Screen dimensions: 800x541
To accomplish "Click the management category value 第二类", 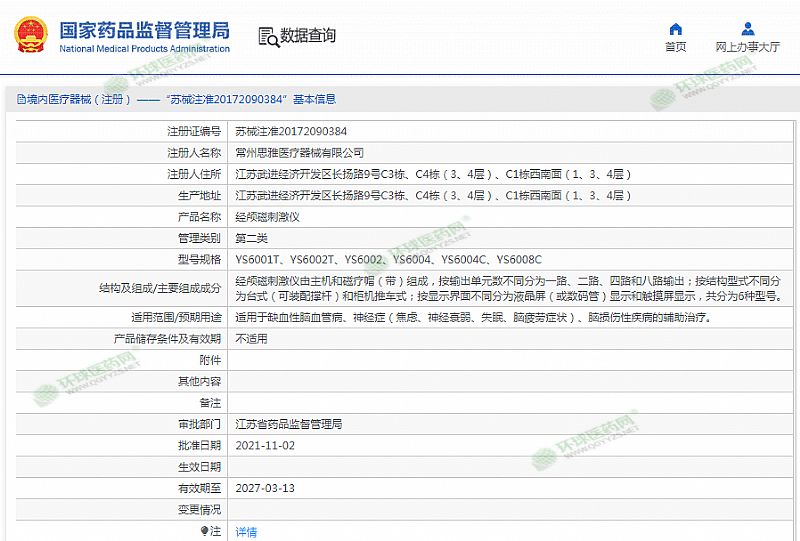I will pyautogui.click(x=251, y=238).
